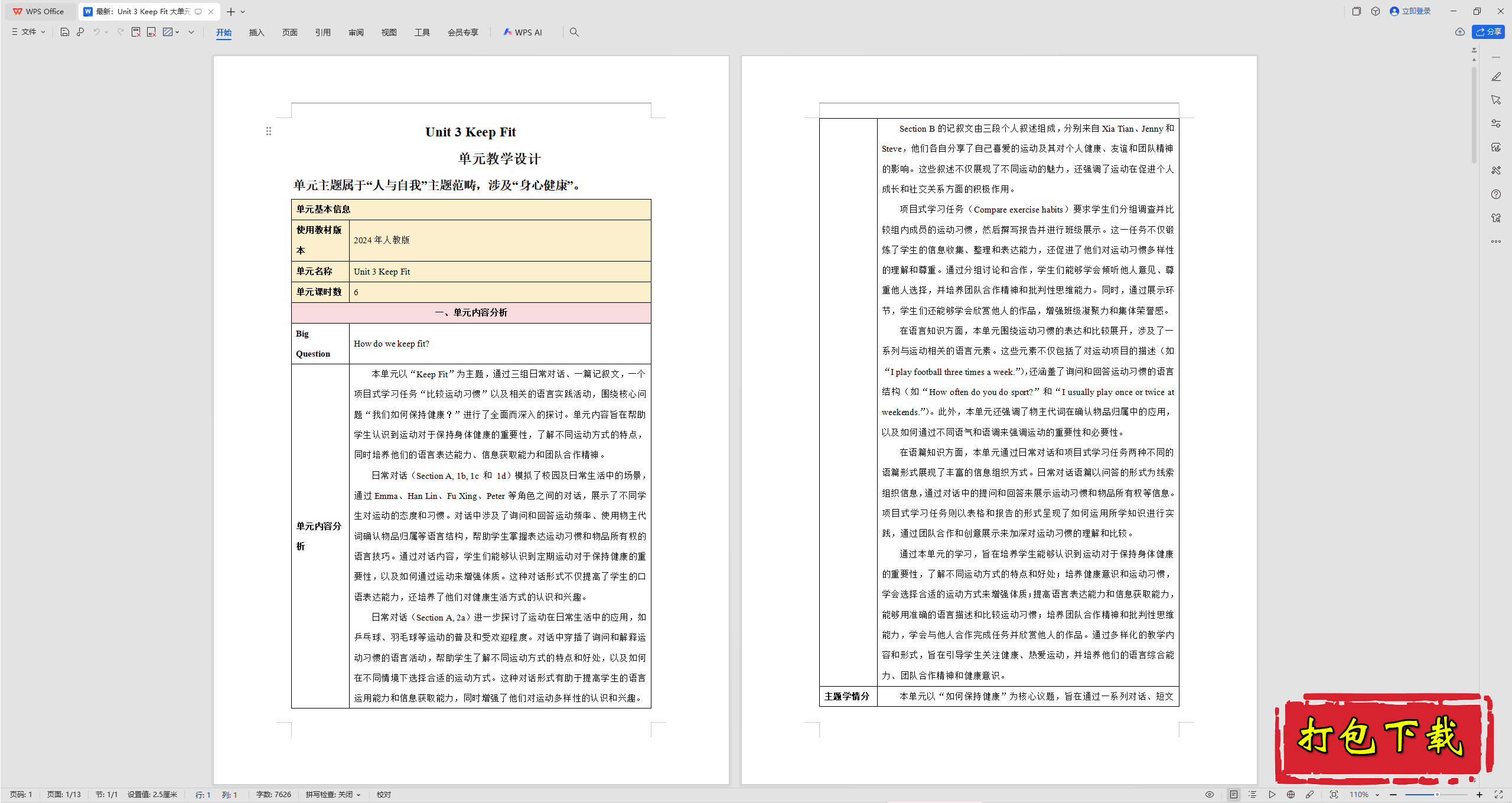Click the '2024 年人教版' table cell
Viewport: 1512px width, 803px height.
pos(500,240)
